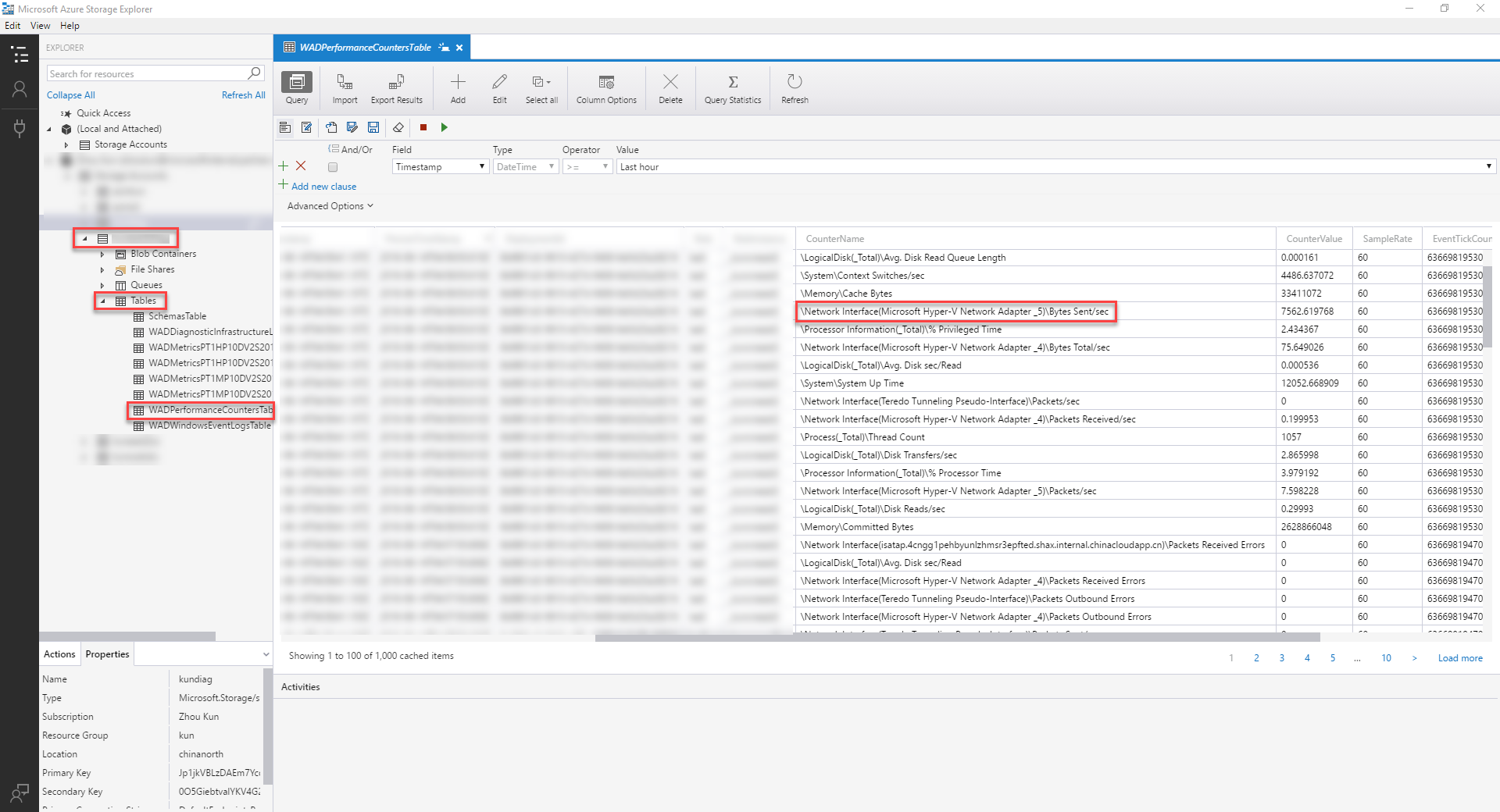This screenshot has width=1500, height=812.
Task: Collapse the Tables tree node
Action: point(103,301)
